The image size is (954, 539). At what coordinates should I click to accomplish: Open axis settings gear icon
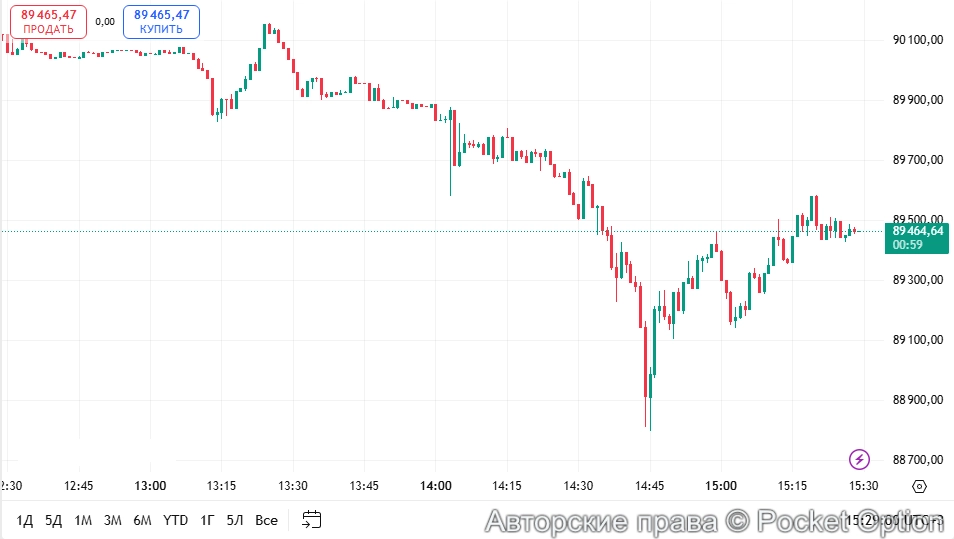coord(920,486)
